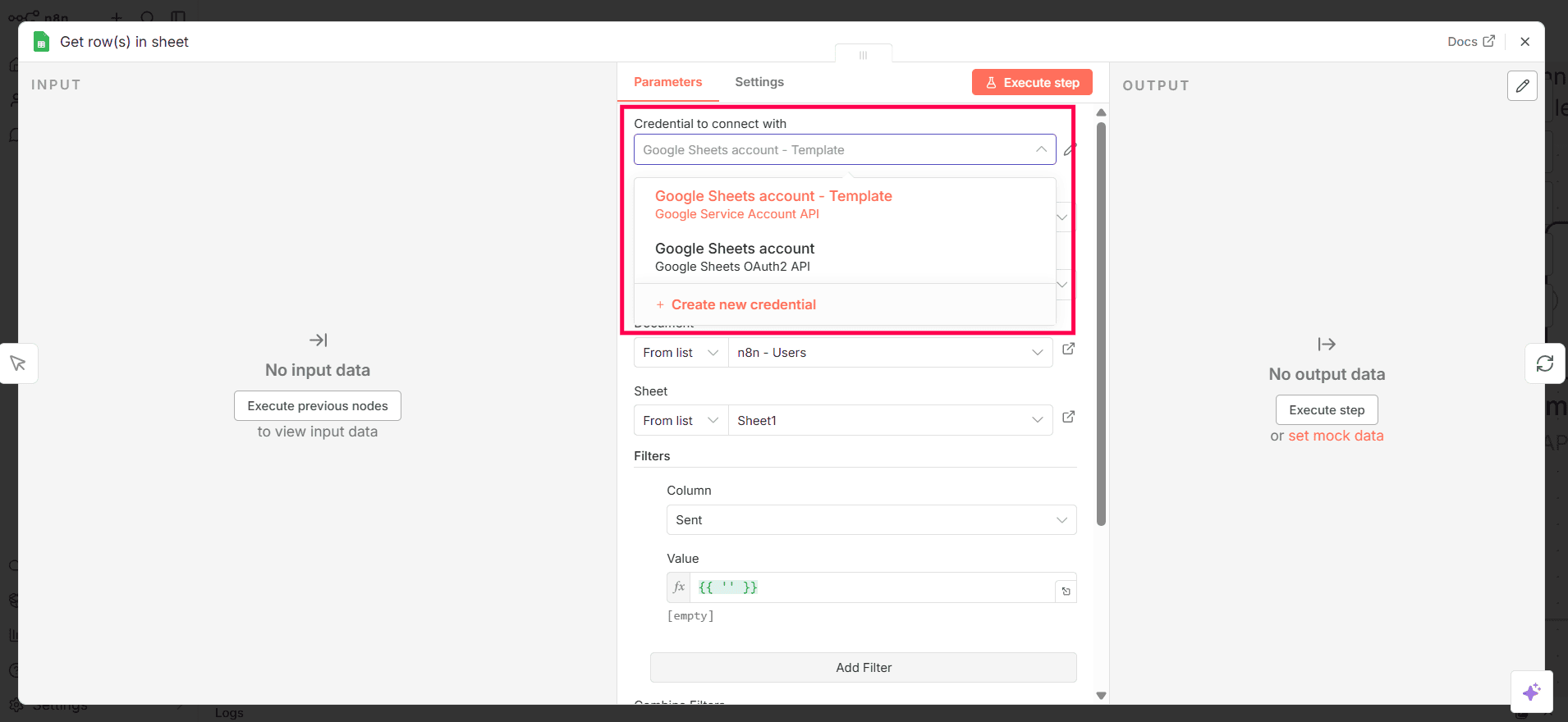Click the expression toggle icon in Value field
Image resolution: width=1568 pixels, height=722 pixels.
pyautogui.click(x=1066, y=591)
